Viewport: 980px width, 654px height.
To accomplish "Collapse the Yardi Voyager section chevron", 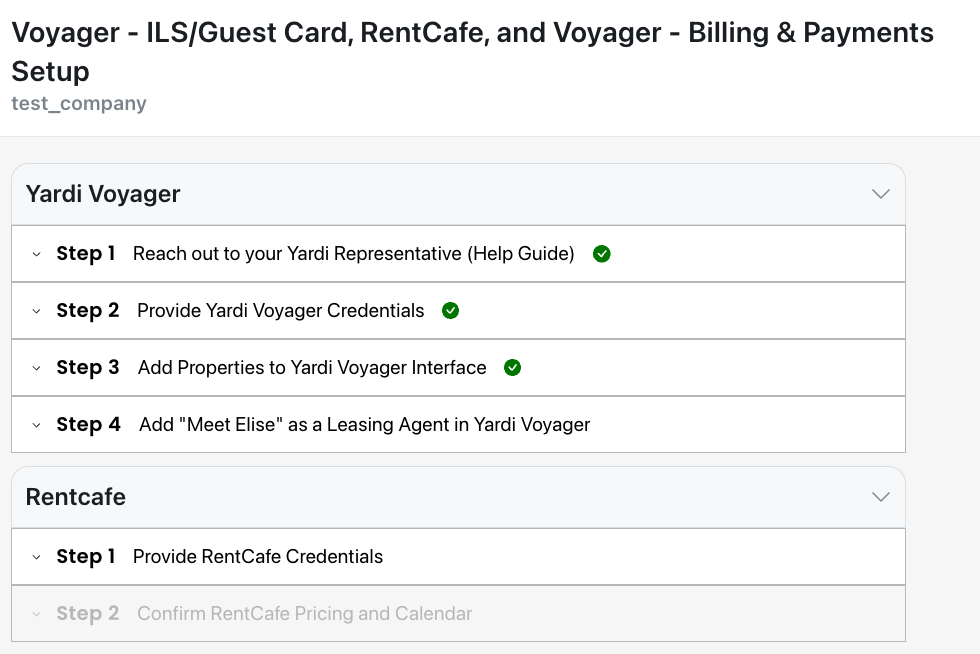I will point(881,194).
